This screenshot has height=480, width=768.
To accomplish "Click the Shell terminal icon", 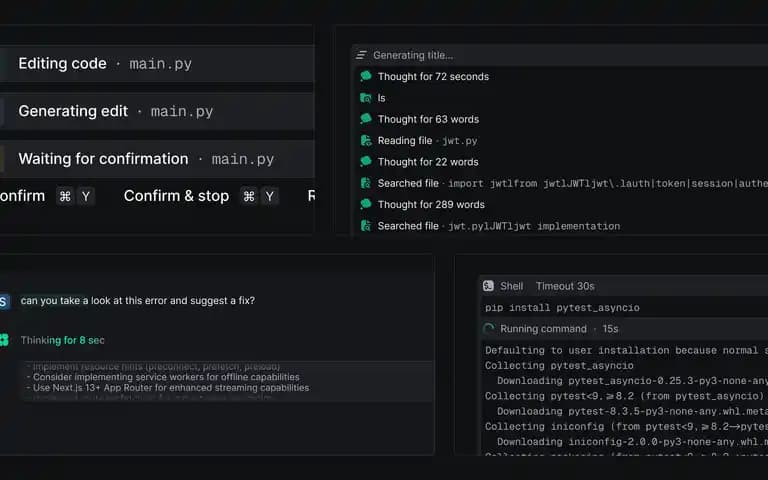I will pos(488,286).
